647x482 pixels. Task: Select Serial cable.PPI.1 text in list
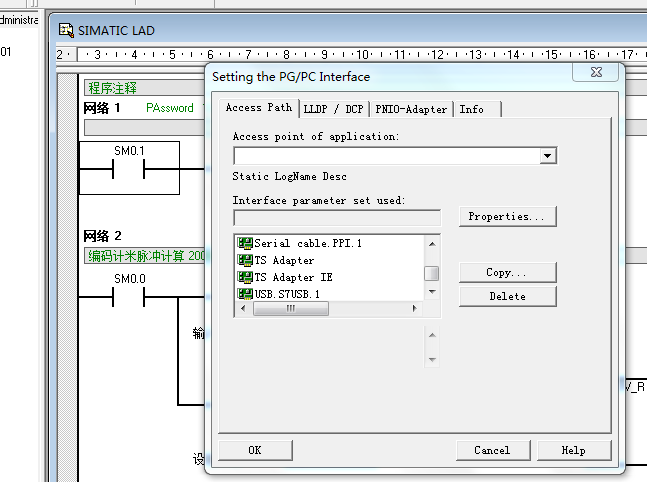coord(308,243)
